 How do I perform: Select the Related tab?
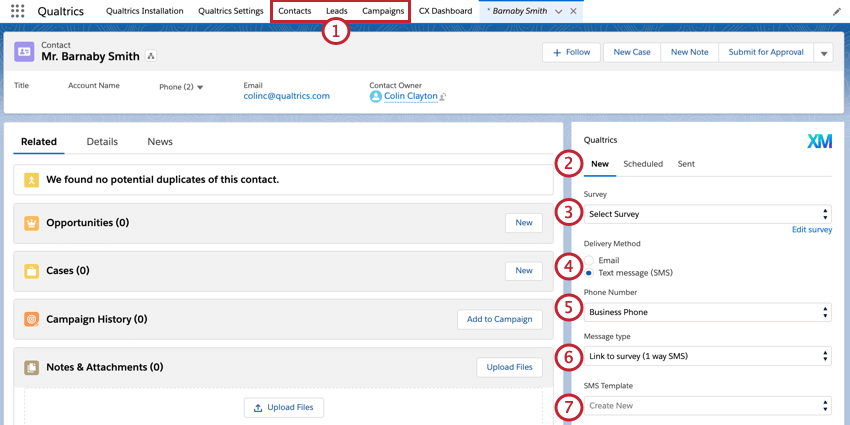pos(39,141)
